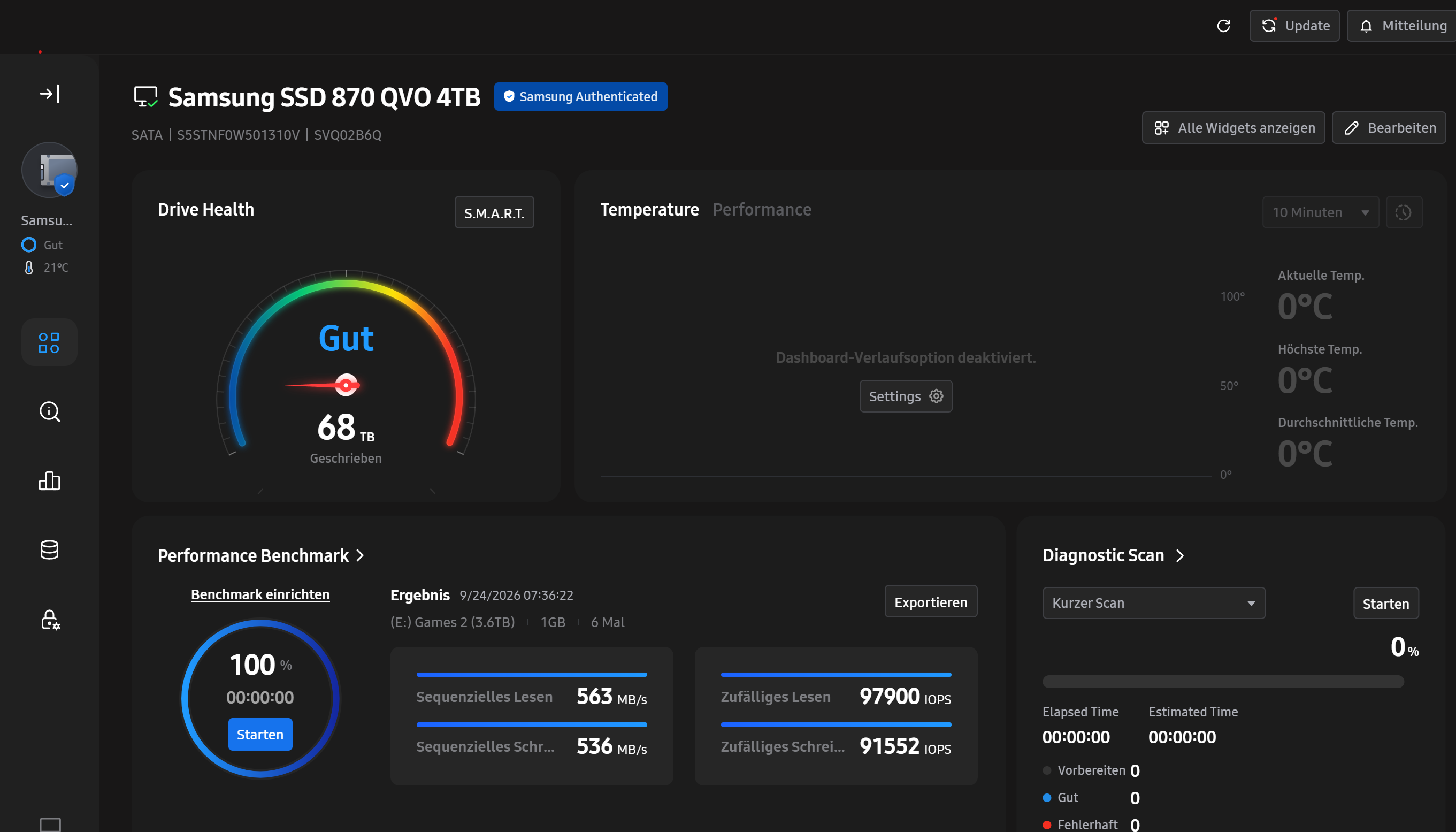Click the Samsung SSD 870 QVO 4TB title

pos(324,97)
